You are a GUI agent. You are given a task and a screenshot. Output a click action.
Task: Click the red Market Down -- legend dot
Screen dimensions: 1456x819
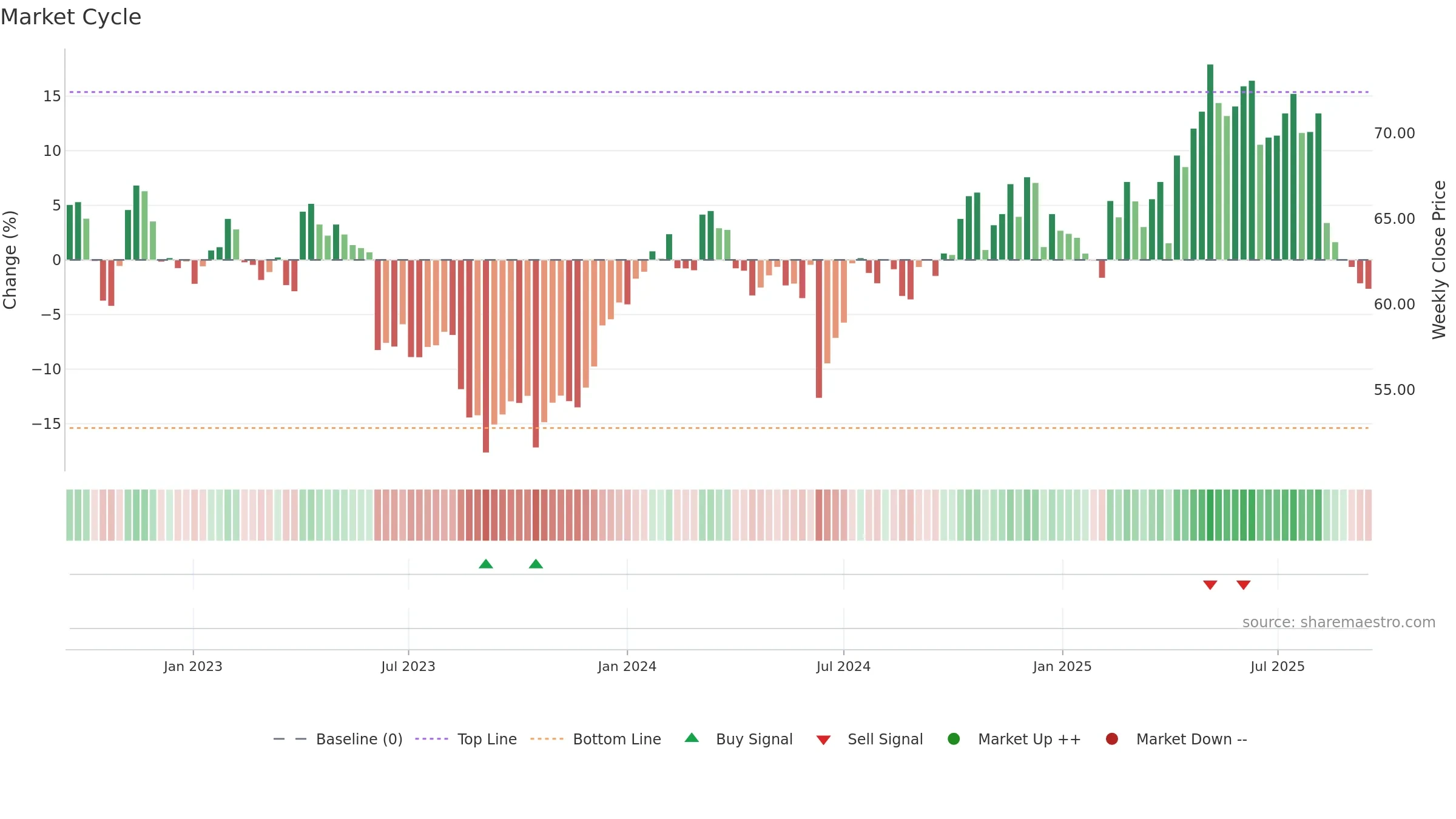click(x=1111, y=739)
